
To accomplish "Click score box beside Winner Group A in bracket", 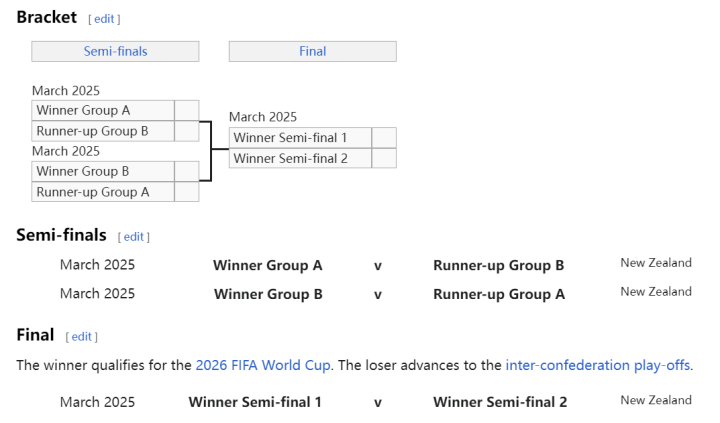I will click(x=186, y=111).
